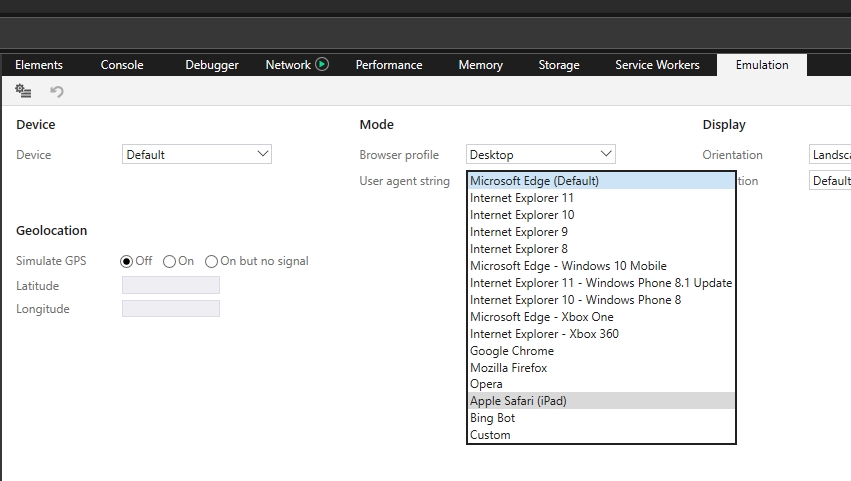
Task: Select Internet Explorer 10 - Windows Phone 8
Action: point(601,299)
